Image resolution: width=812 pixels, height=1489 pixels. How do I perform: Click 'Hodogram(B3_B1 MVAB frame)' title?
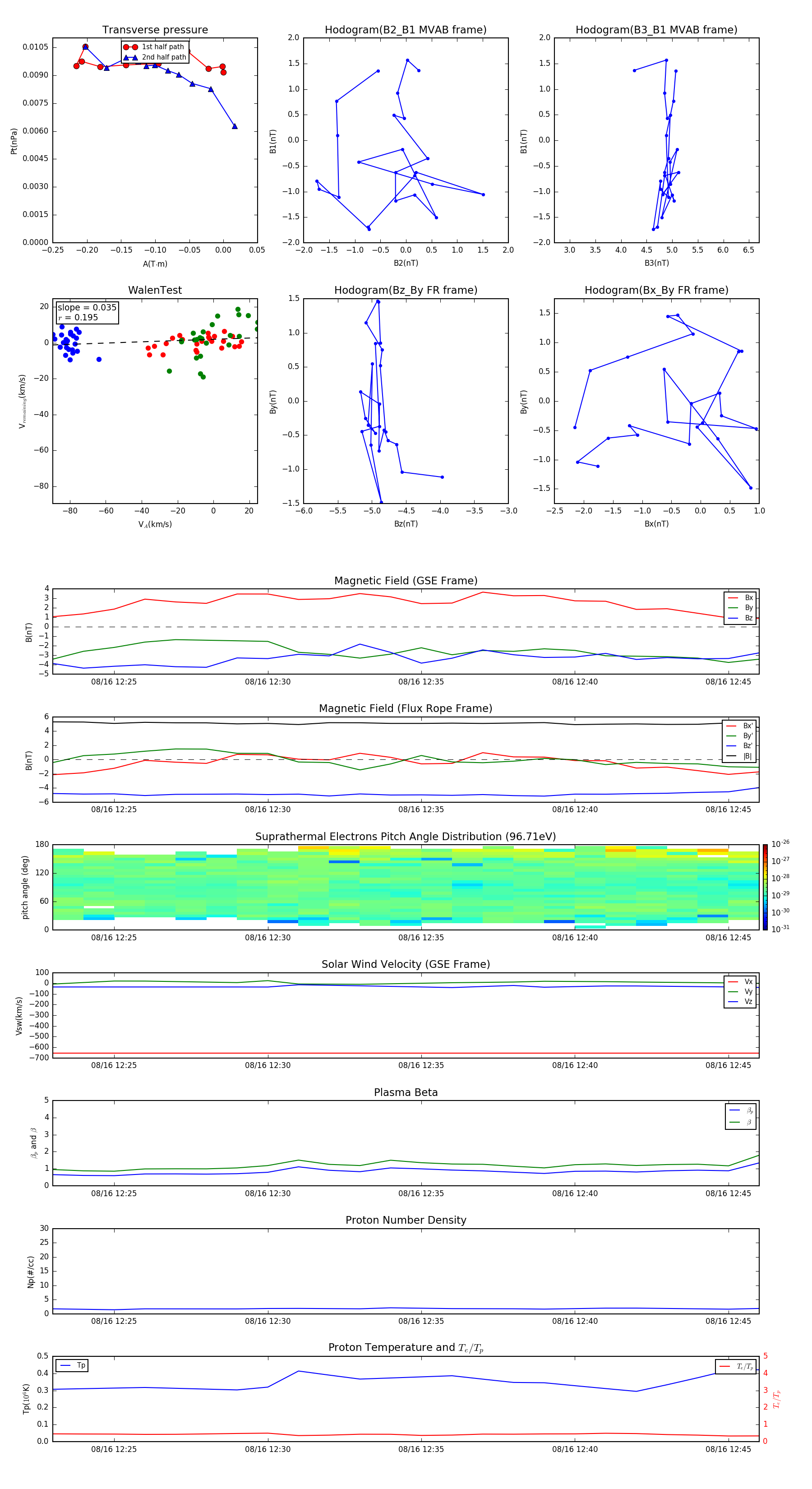tap(656, 30)
